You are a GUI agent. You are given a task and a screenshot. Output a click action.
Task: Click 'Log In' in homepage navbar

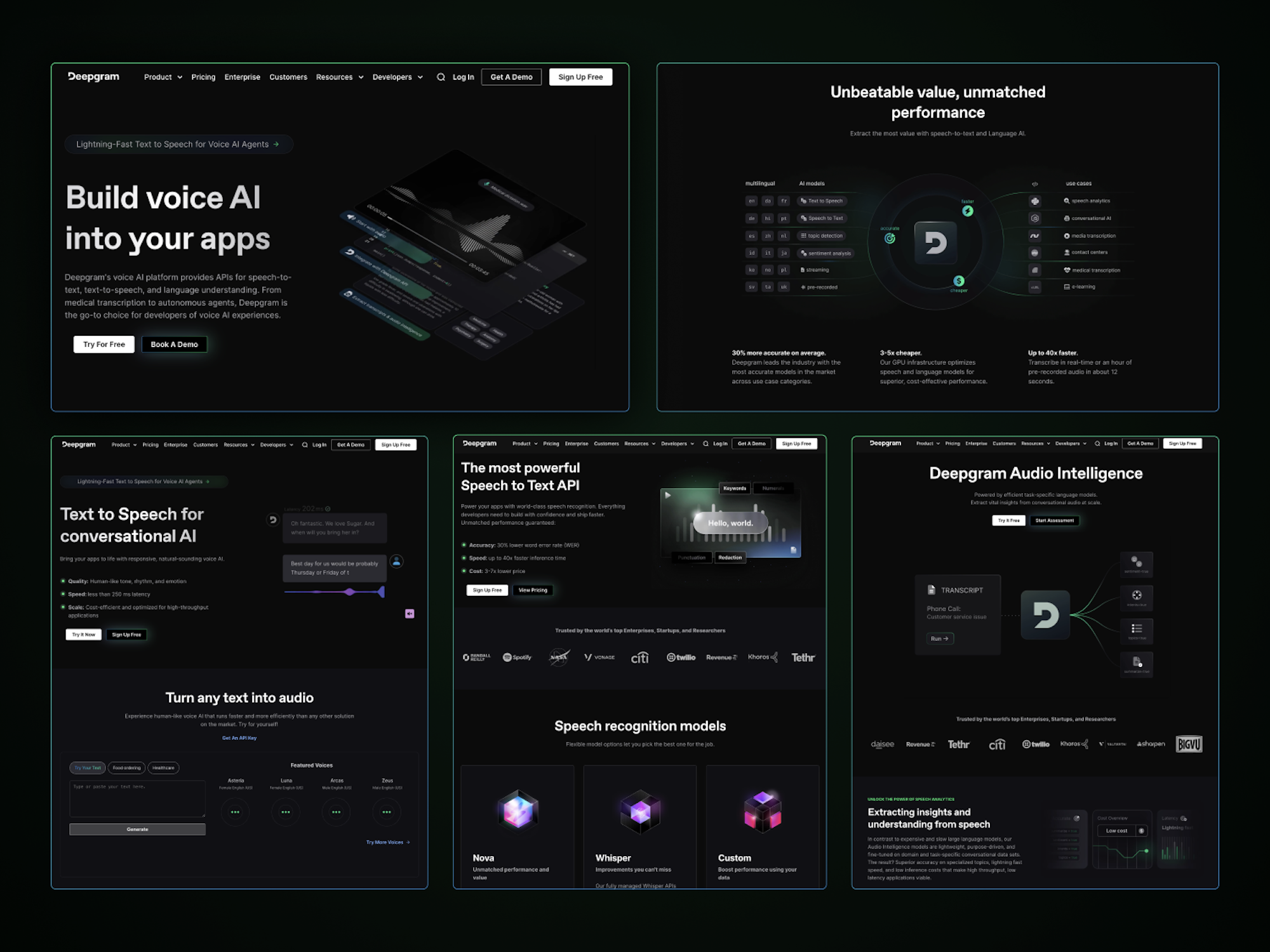pos(464,77)
